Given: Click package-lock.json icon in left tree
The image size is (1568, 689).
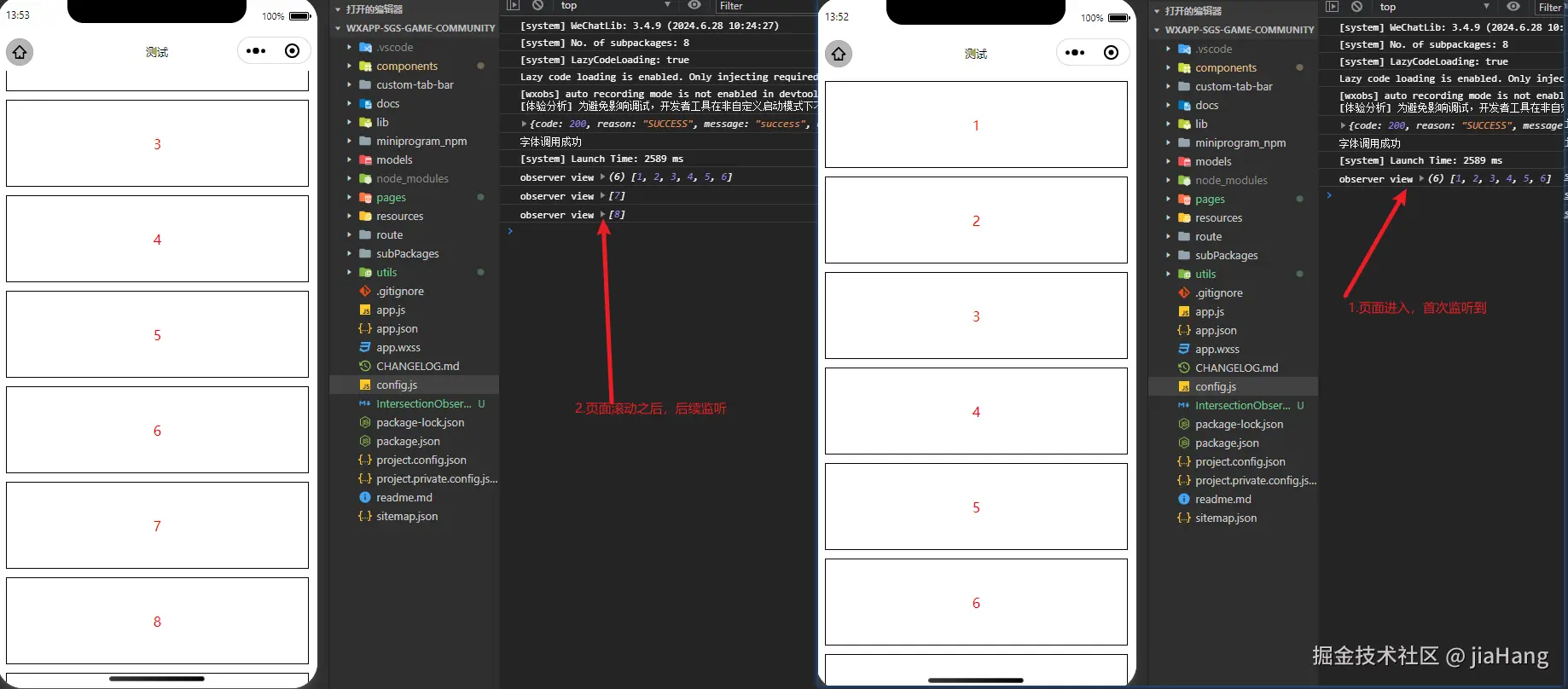Looking at the screenshot, I should 365,422.
